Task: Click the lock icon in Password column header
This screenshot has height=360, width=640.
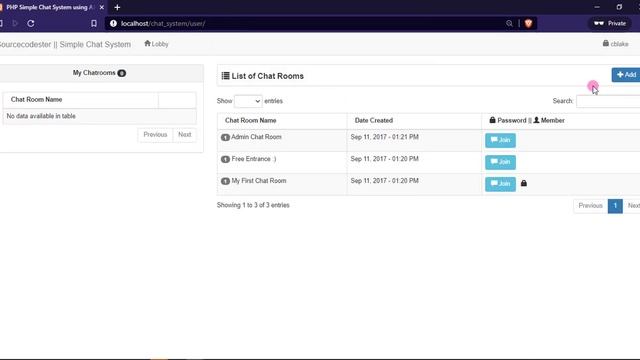Action: [492, 120]
